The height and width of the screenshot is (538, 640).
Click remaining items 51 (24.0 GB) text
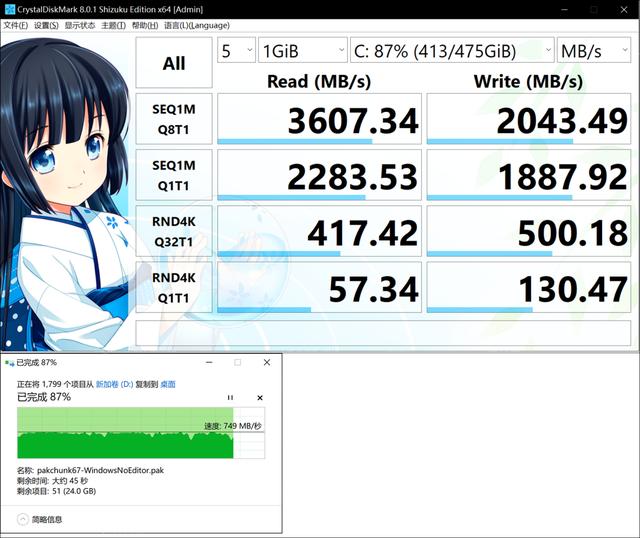[x=74, y=491]
